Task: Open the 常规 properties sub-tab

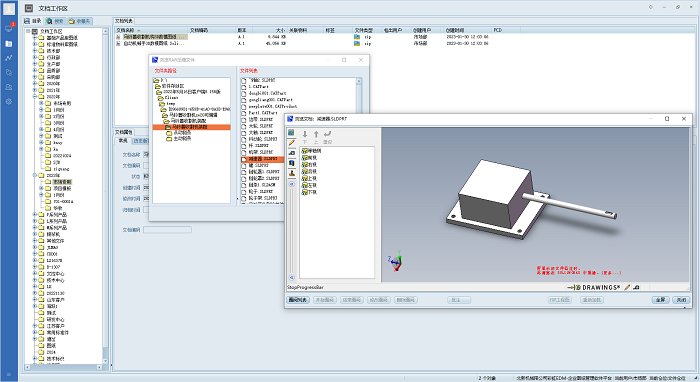Action: tap(123, 141)
